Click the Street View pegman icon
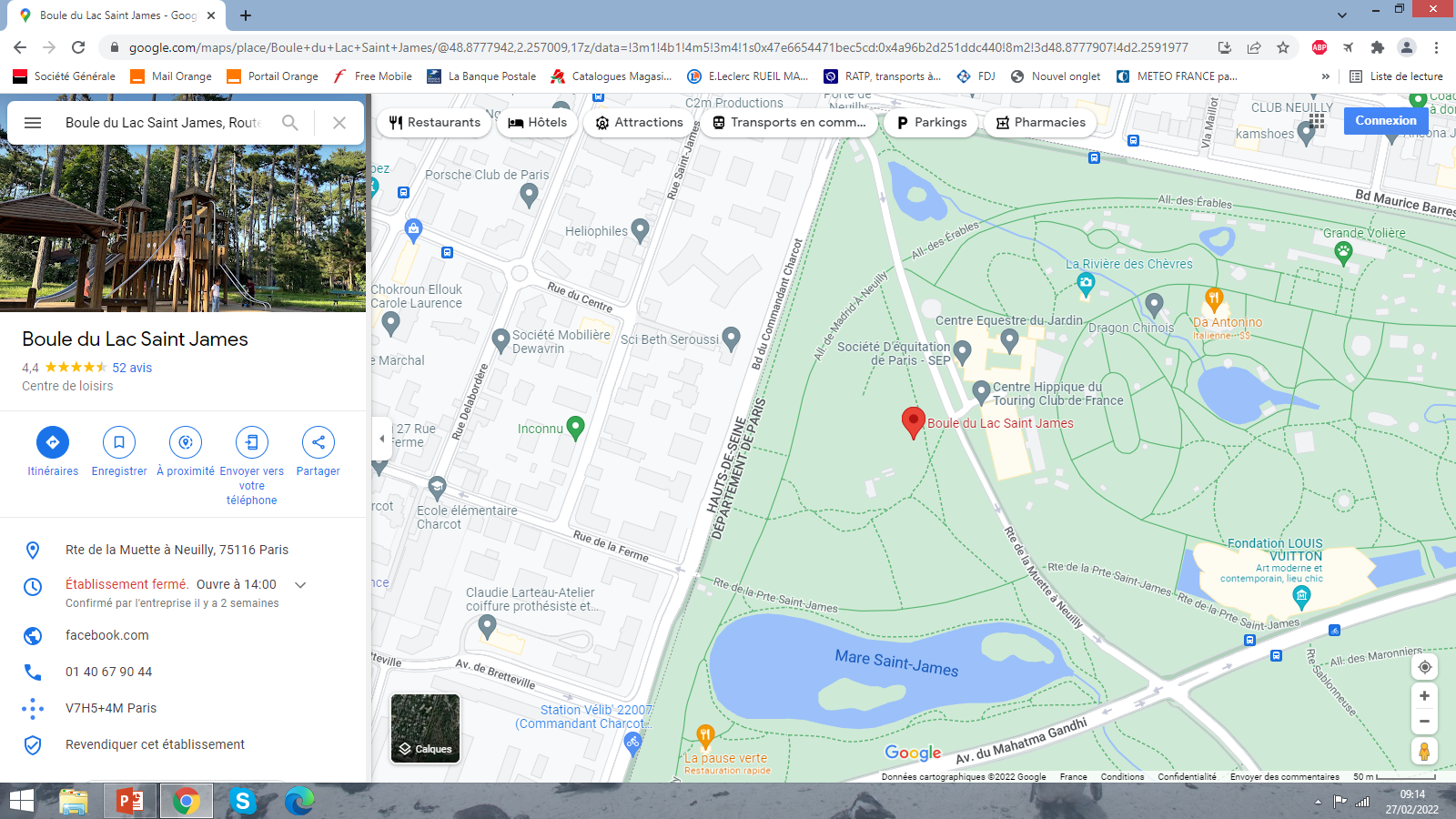The width and height of the screenshot is (1456, 819). click(x=1425, y=751)
